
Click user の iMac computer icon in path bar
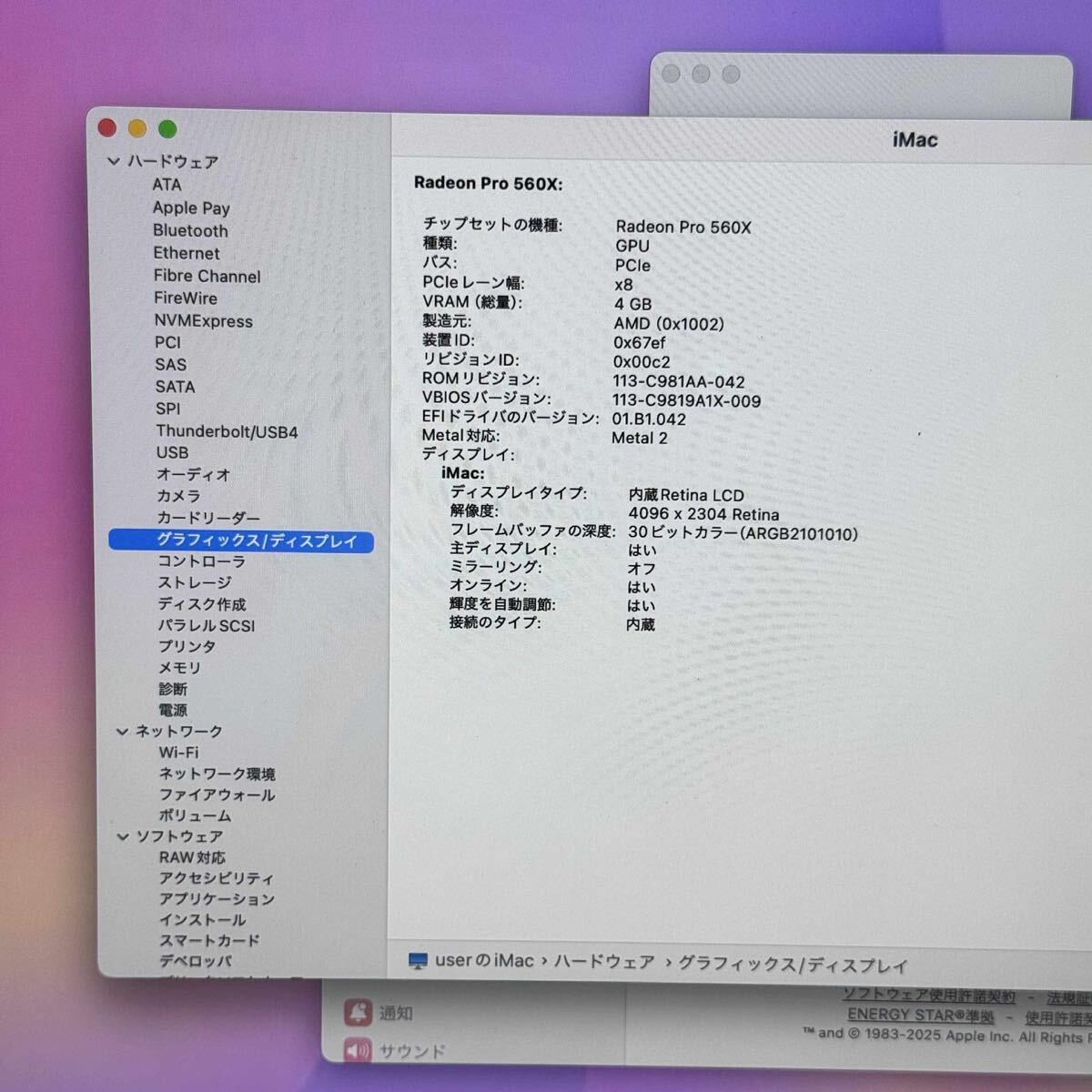coord(419,962)
